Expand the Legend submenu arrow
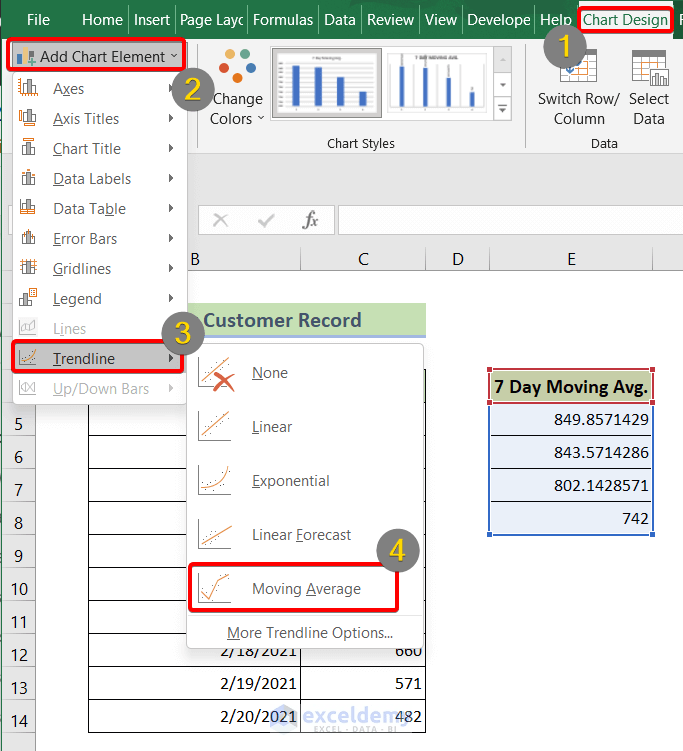Image resolution: width=683 pixels, height=751 pixels. click(171, 298)
